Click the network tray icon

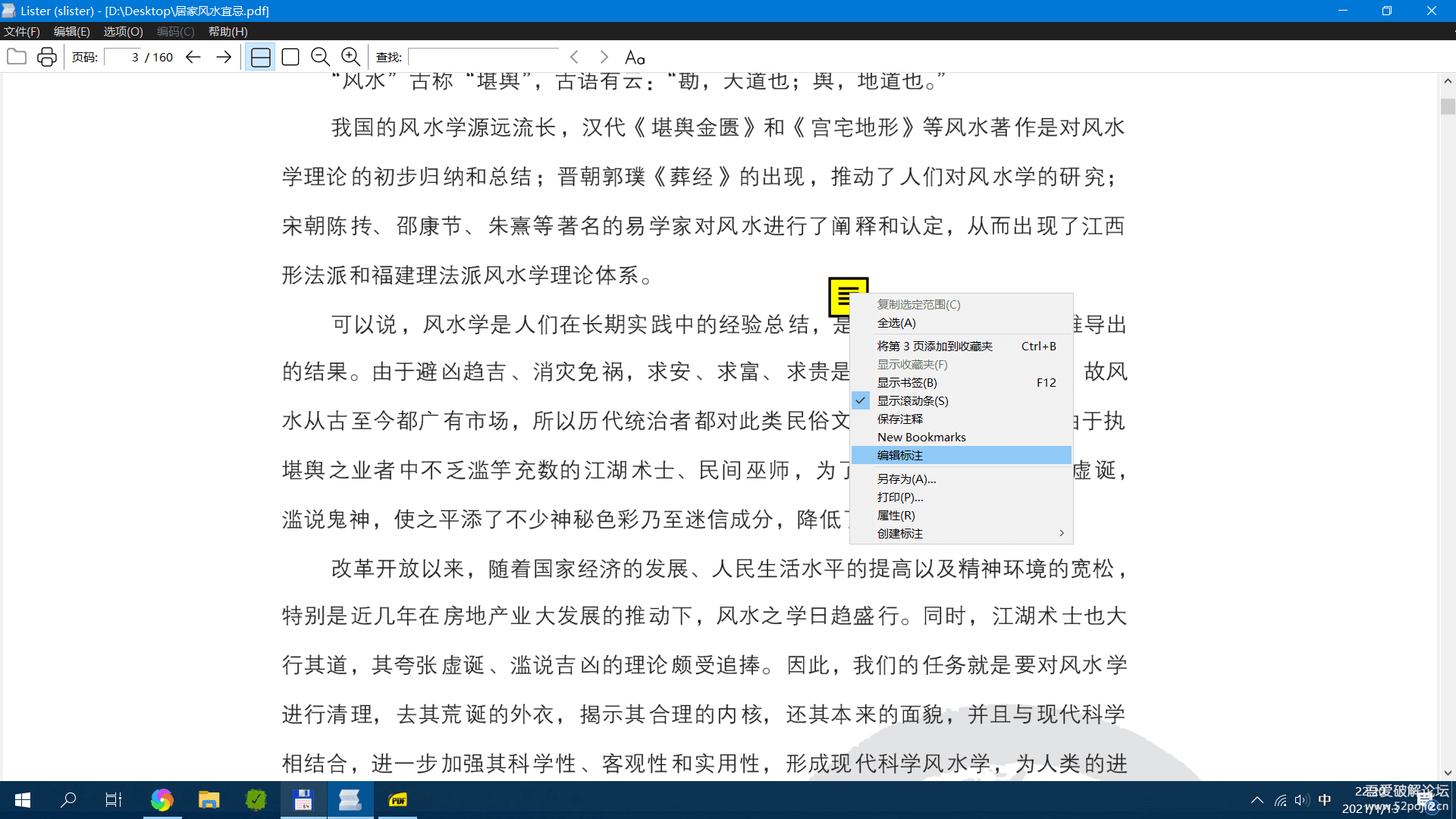point(1281,799)
